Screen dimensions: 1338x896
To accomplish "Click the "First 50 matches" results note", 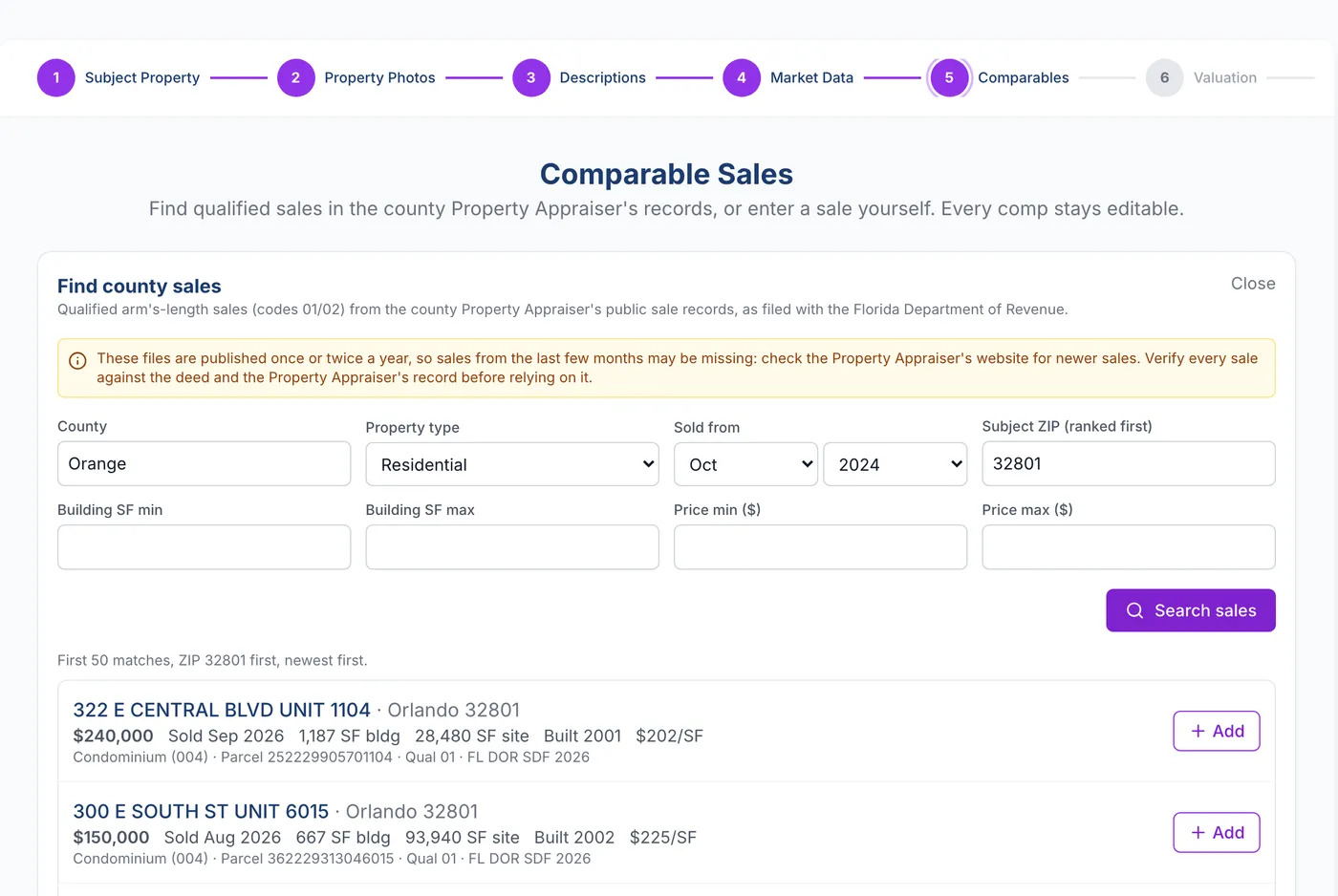I will click(212, 660).
